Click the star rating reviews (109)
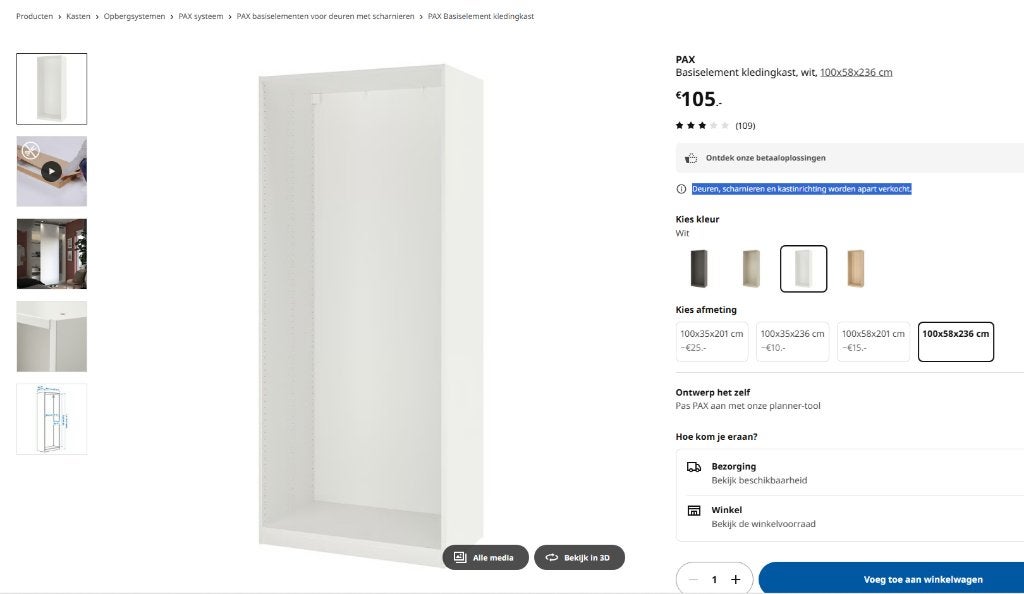This screenshot has width=1024, height=594. pos(715,125)
